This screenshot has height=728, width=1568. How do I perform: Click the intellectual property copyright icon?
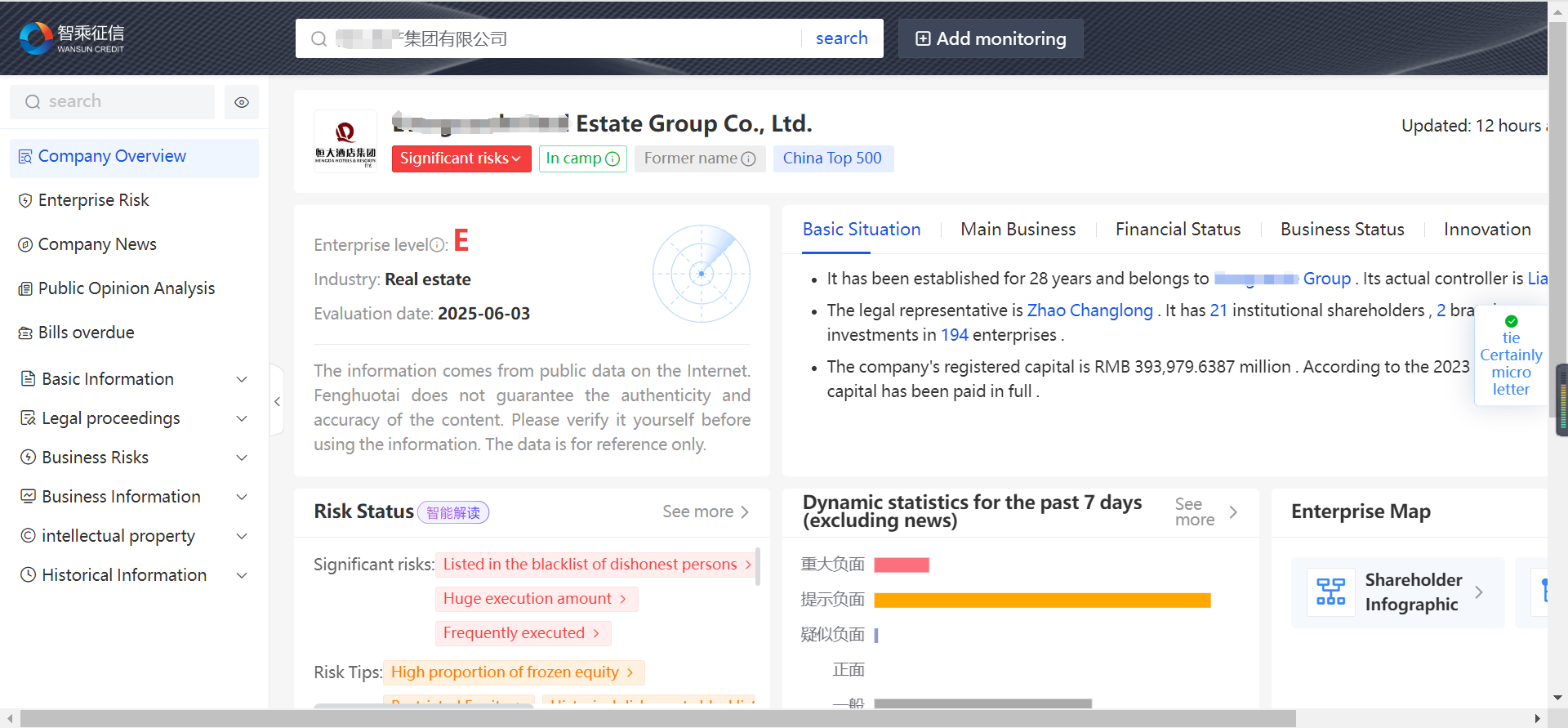coord(28,535)
